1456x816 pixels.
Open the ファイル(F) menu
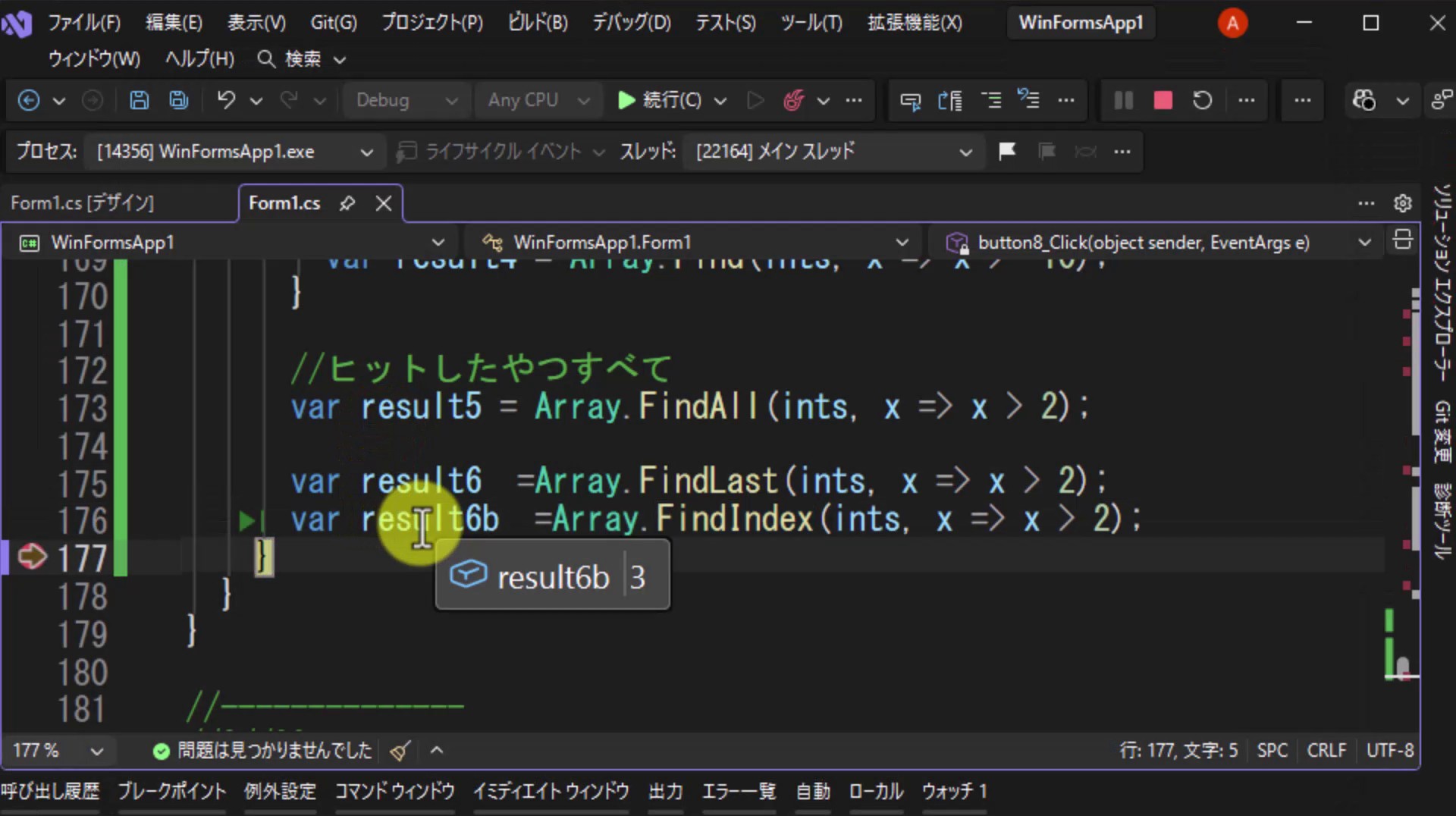pyautogui.click(x=84, y=23)
